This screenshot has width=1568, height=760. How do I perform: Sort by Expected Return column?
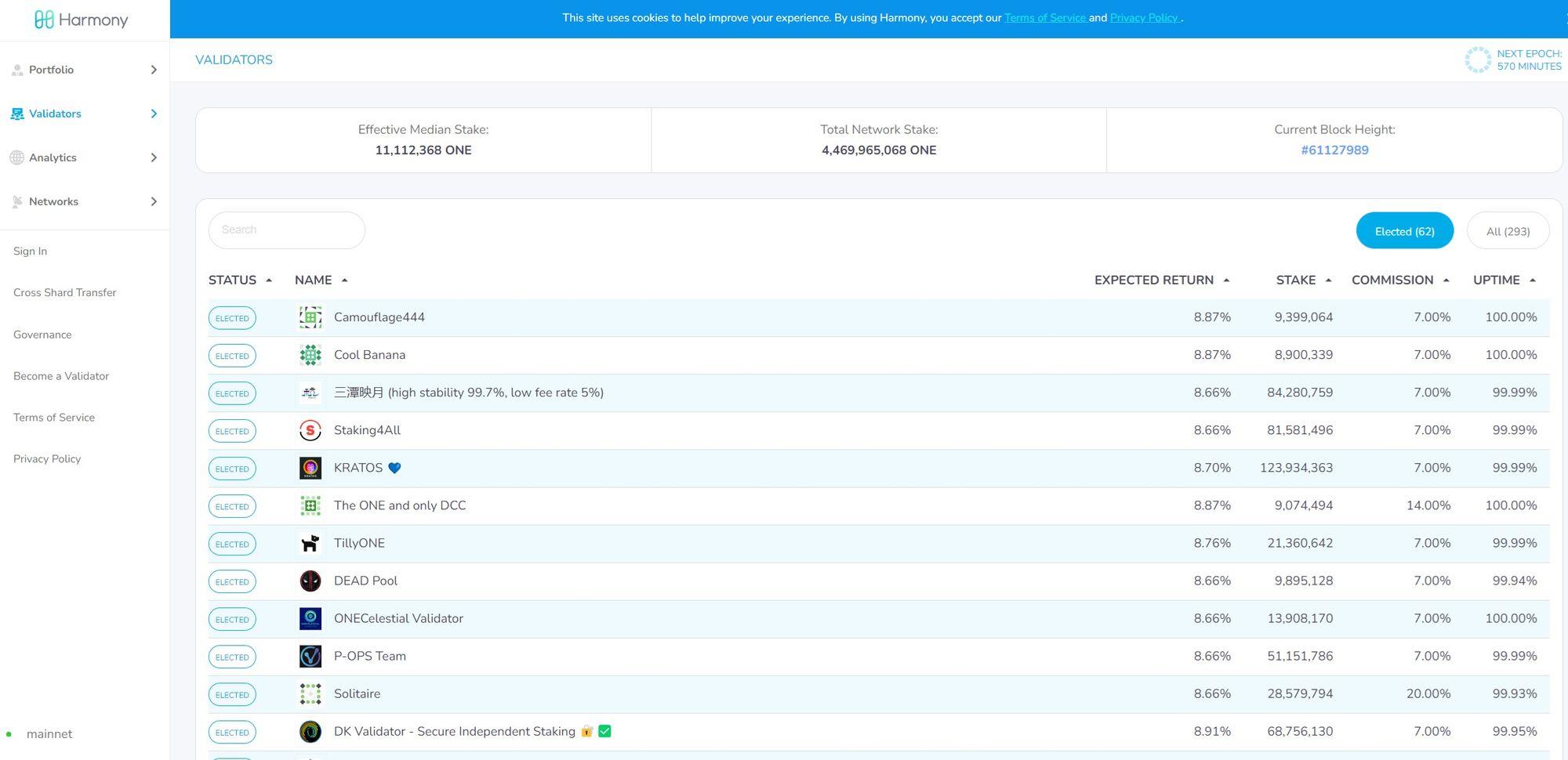click(1162, 280)
